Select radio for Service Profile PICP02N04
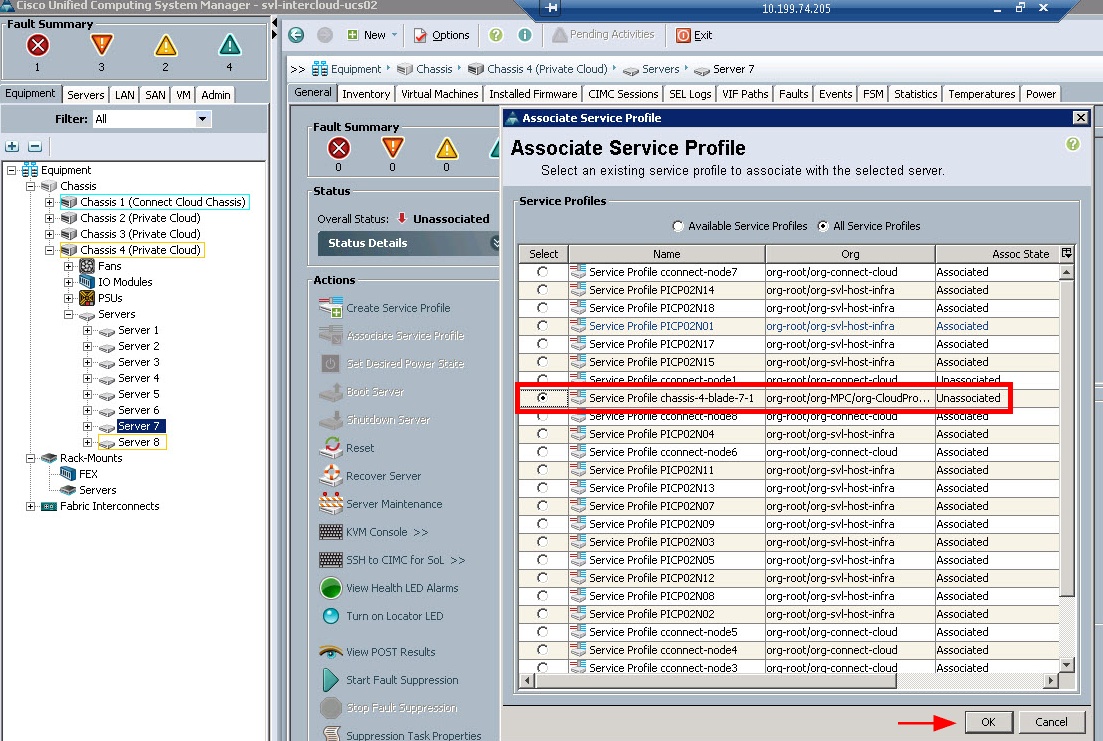The height and width of the screenshot is (741, 1103). point(542,433)
